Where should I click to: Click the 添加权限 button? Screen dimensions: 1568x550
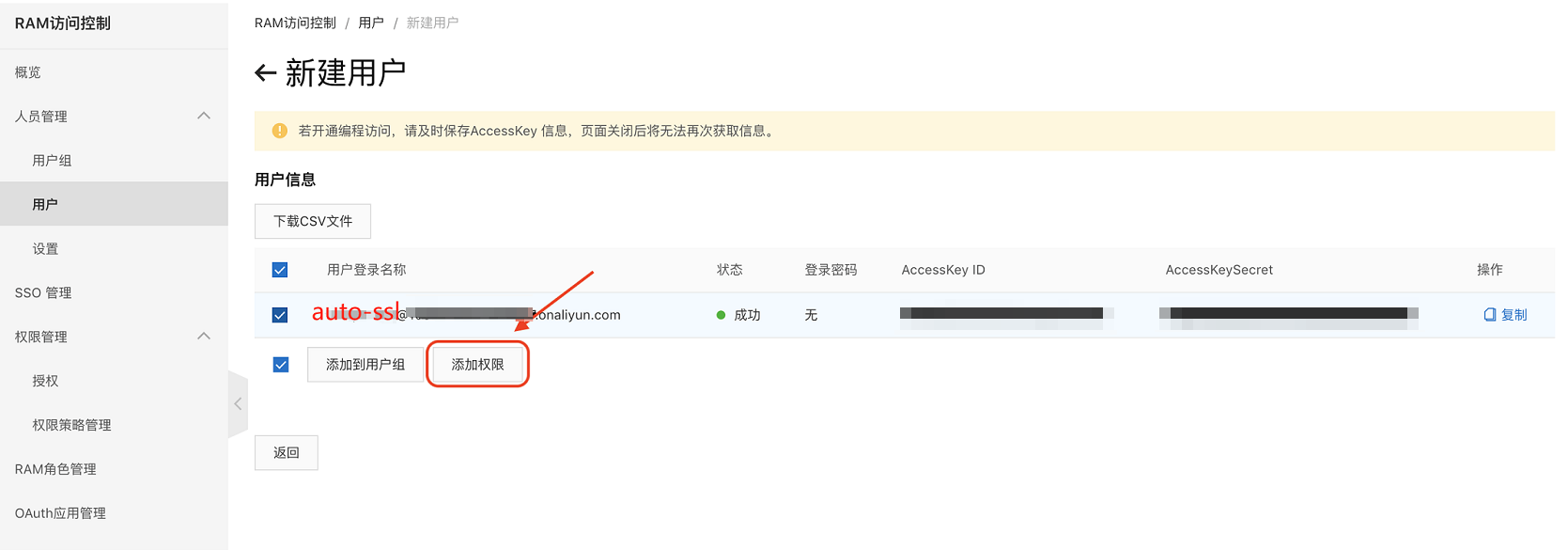(478, 365)
